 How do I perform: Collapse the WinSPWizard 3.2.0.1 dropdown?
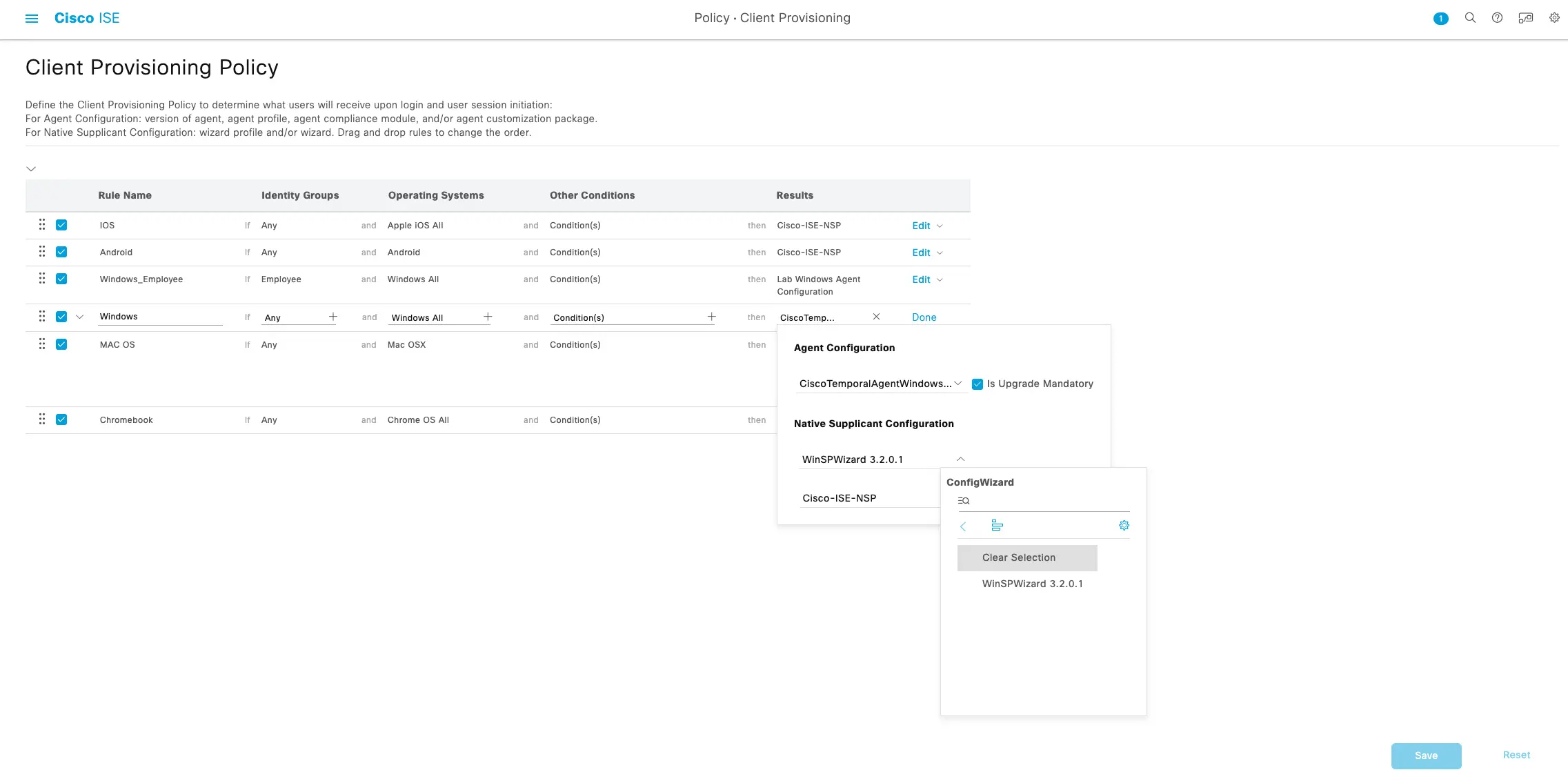960,459
